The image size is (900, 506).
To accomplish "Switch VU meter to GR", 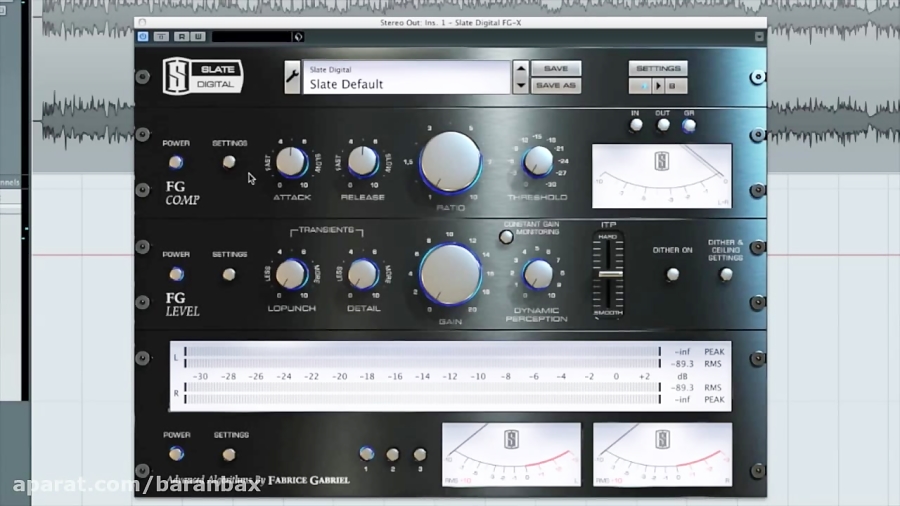I will [689, 125].
